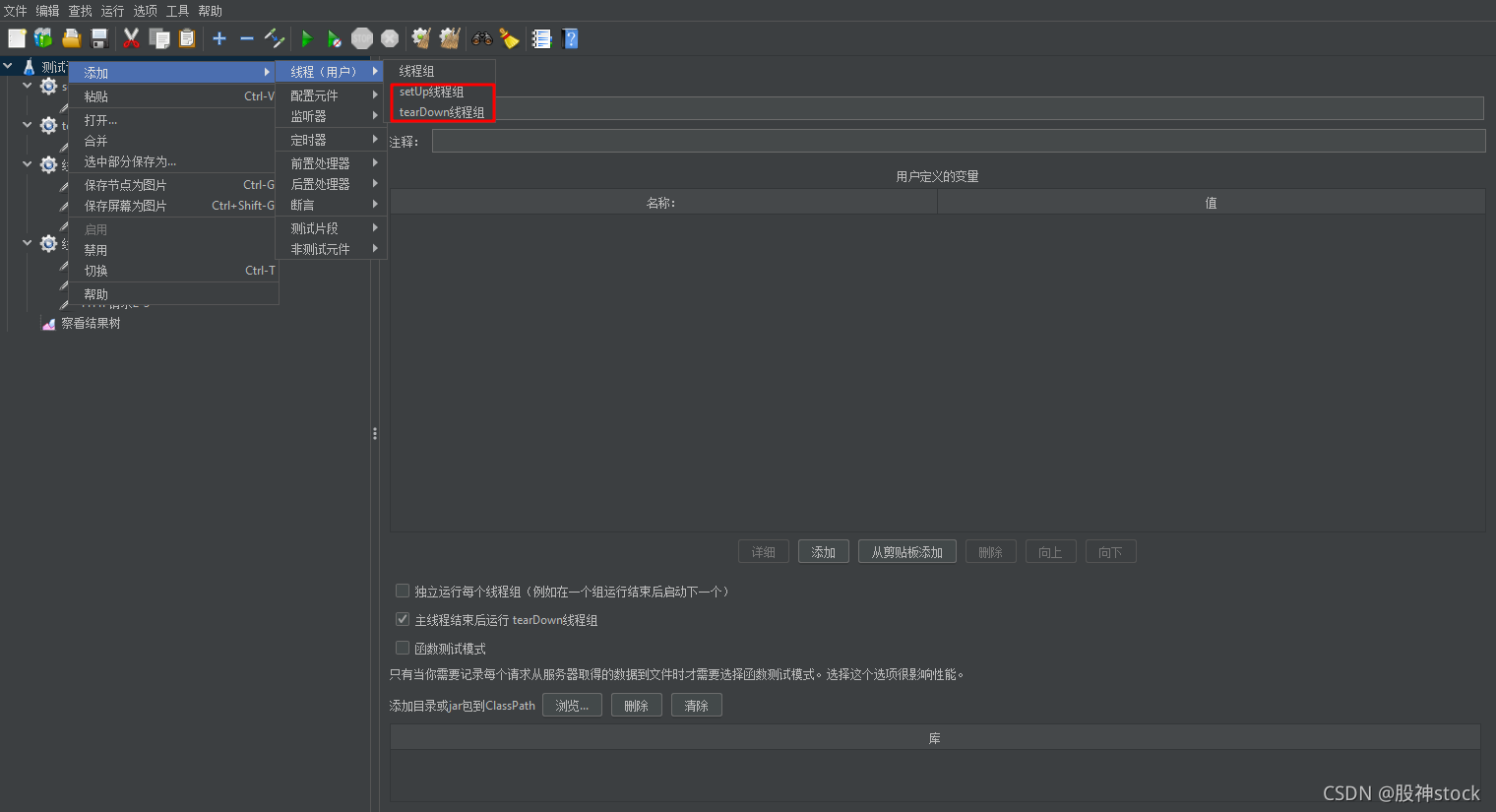Click into the 注释 comment field
The height and width of the screenshot is (812, 1496).
point(959,142)
